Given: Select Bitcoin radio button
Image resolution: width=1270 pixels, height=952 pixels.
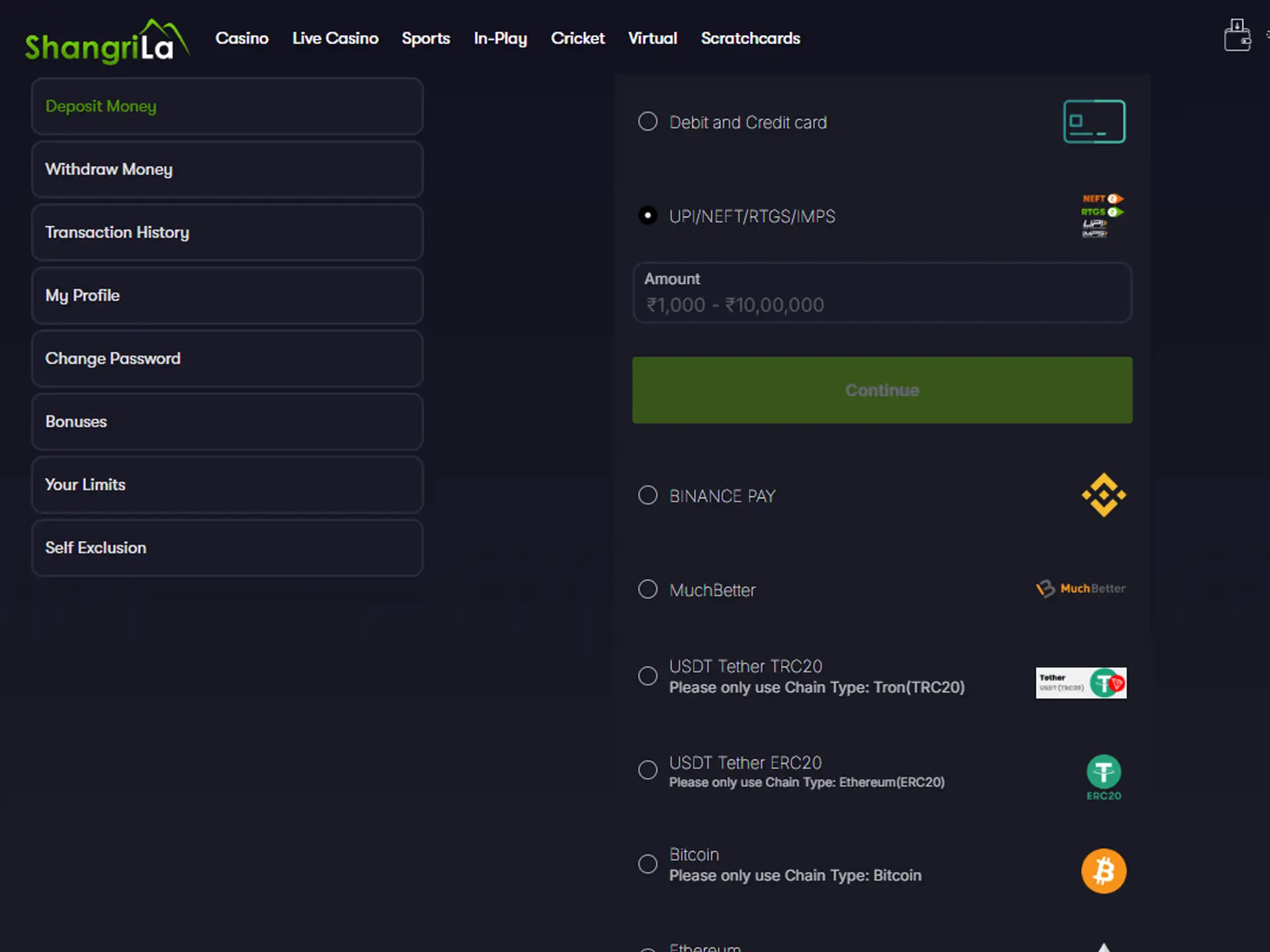Looking at the screenshot, I should (x=648, y=864).
